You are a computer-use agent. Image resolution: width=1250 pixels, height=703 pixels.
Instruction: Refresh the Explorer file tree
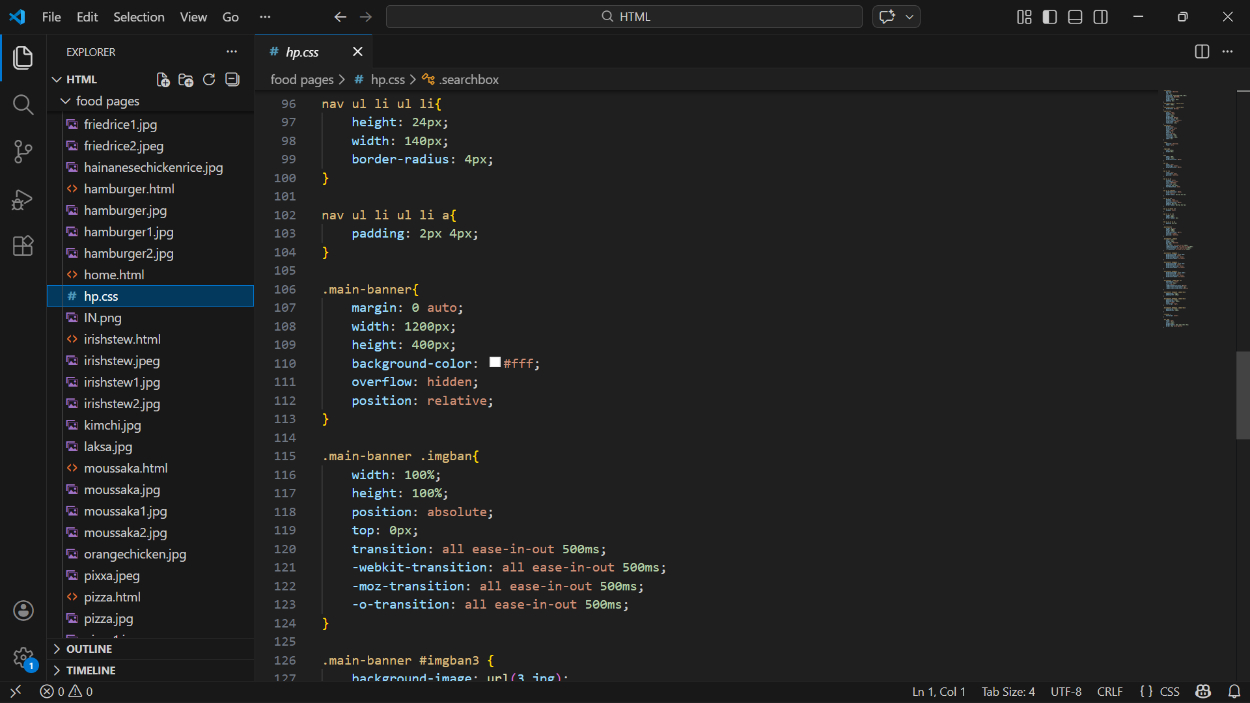pyautogui.click(x=209, y=80)
